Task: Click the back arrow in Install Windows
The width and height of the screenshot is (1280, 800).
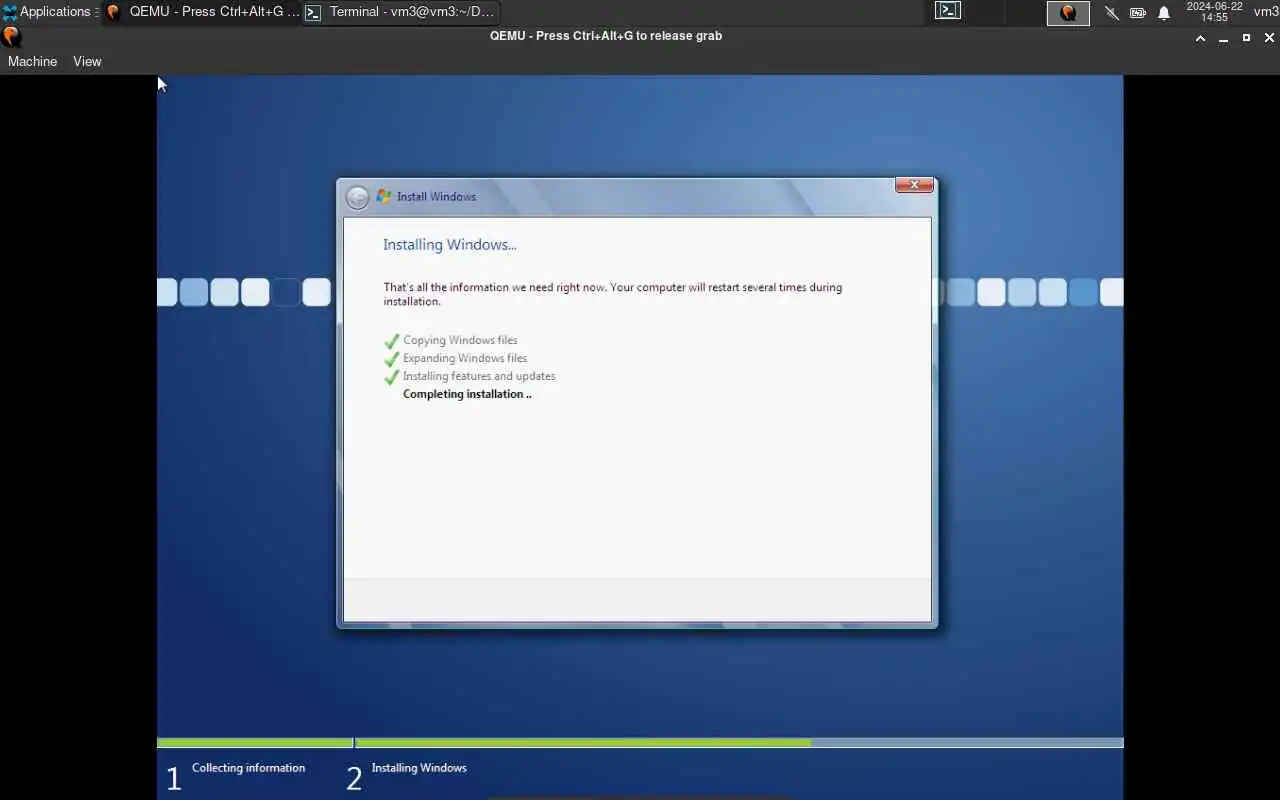Action: coord(357,197)
